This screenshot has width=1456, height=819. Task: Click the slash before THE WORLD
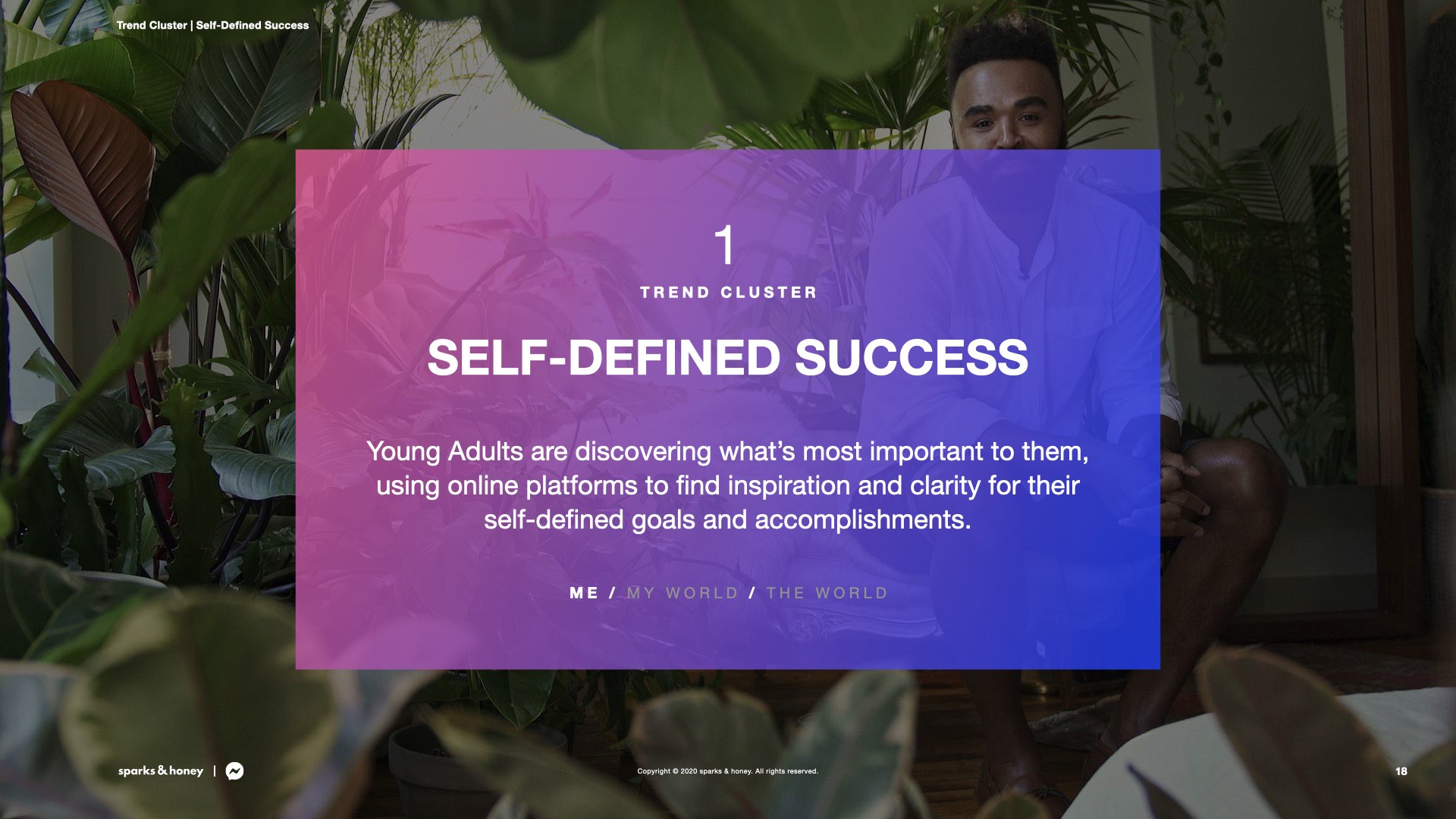point(752,593)
